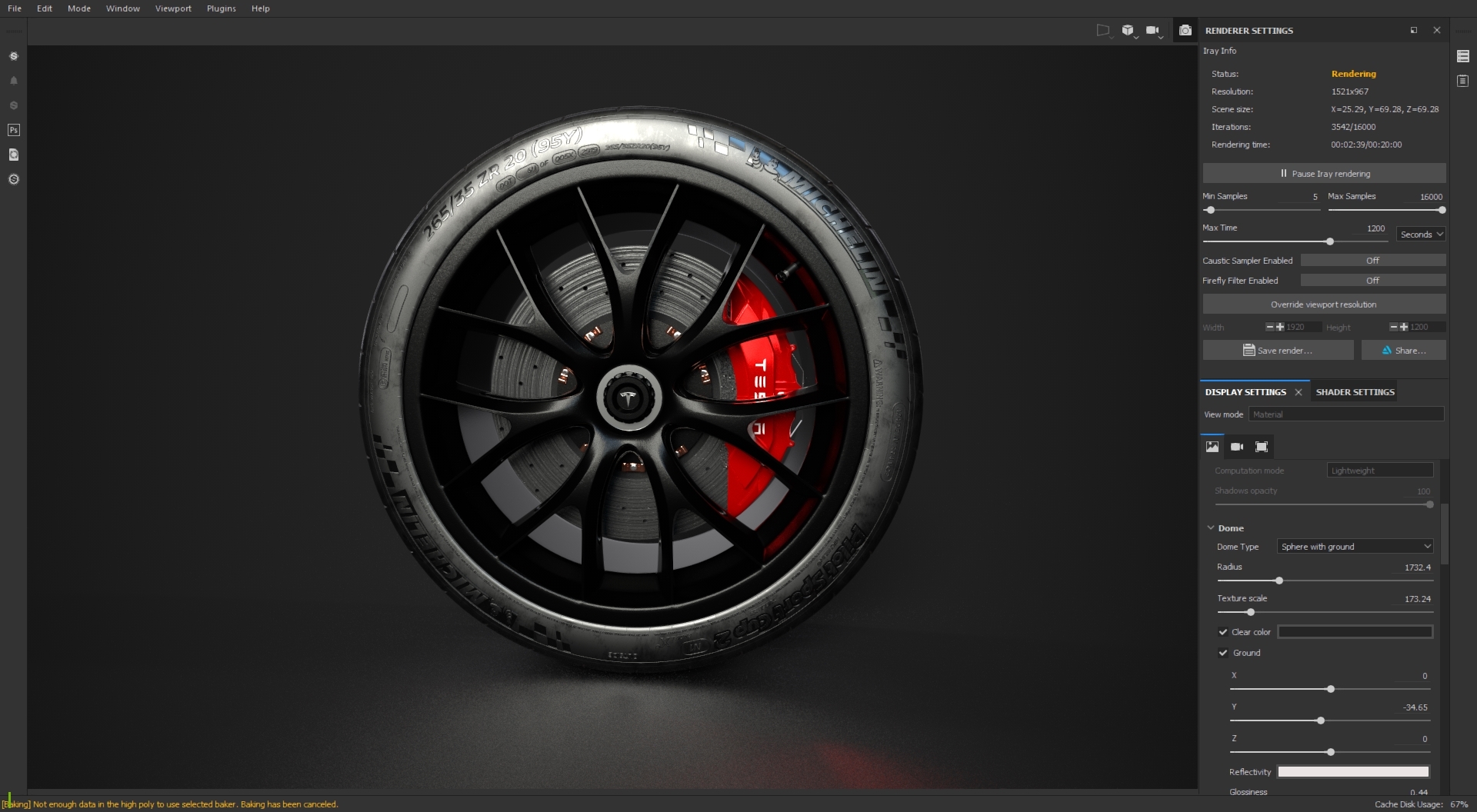The image size is (1477, 812).
Task: Click the Save render button
Action: [x=1279, y=351]
